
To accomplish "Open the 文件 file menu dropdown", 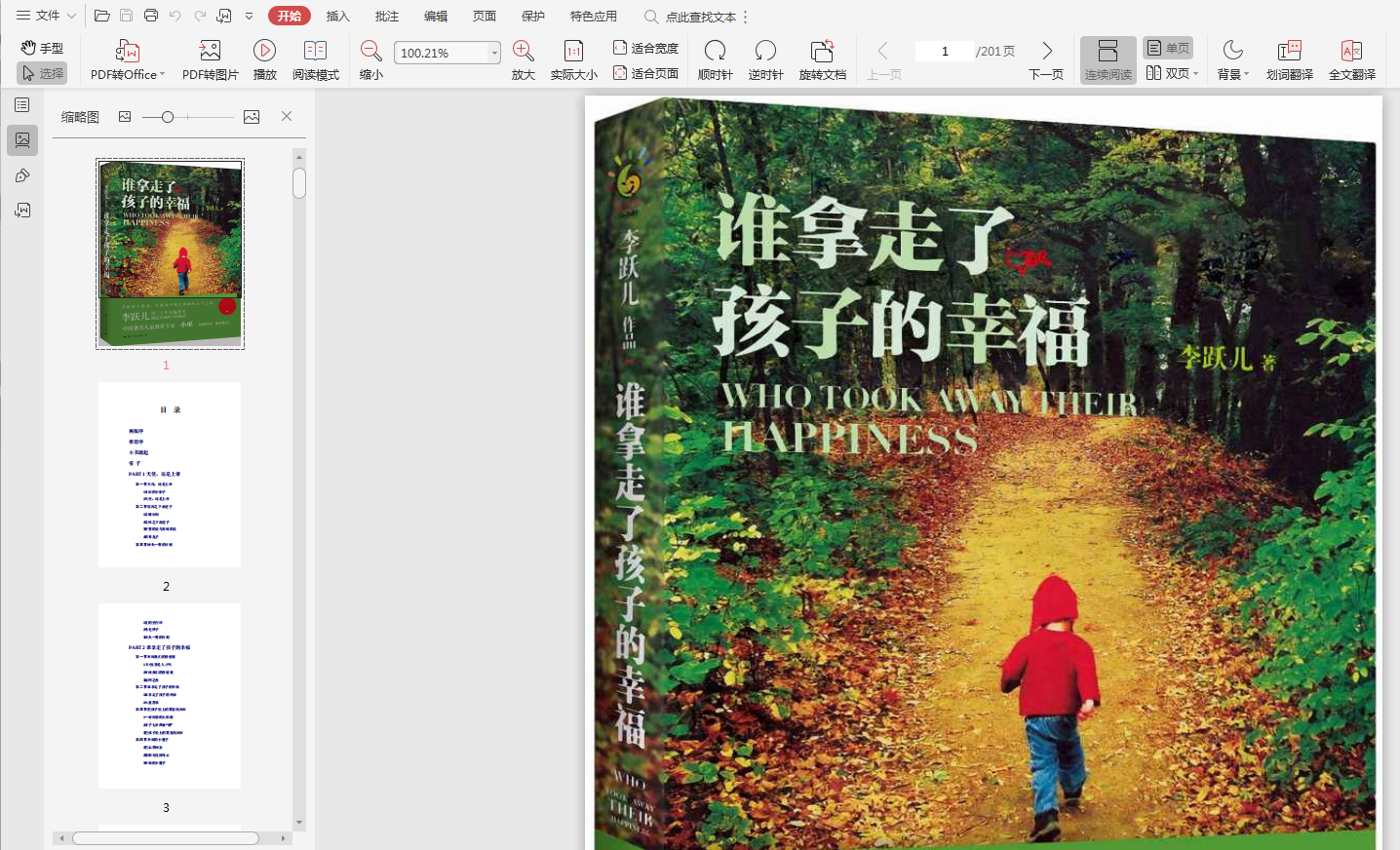I will point(46,16).
